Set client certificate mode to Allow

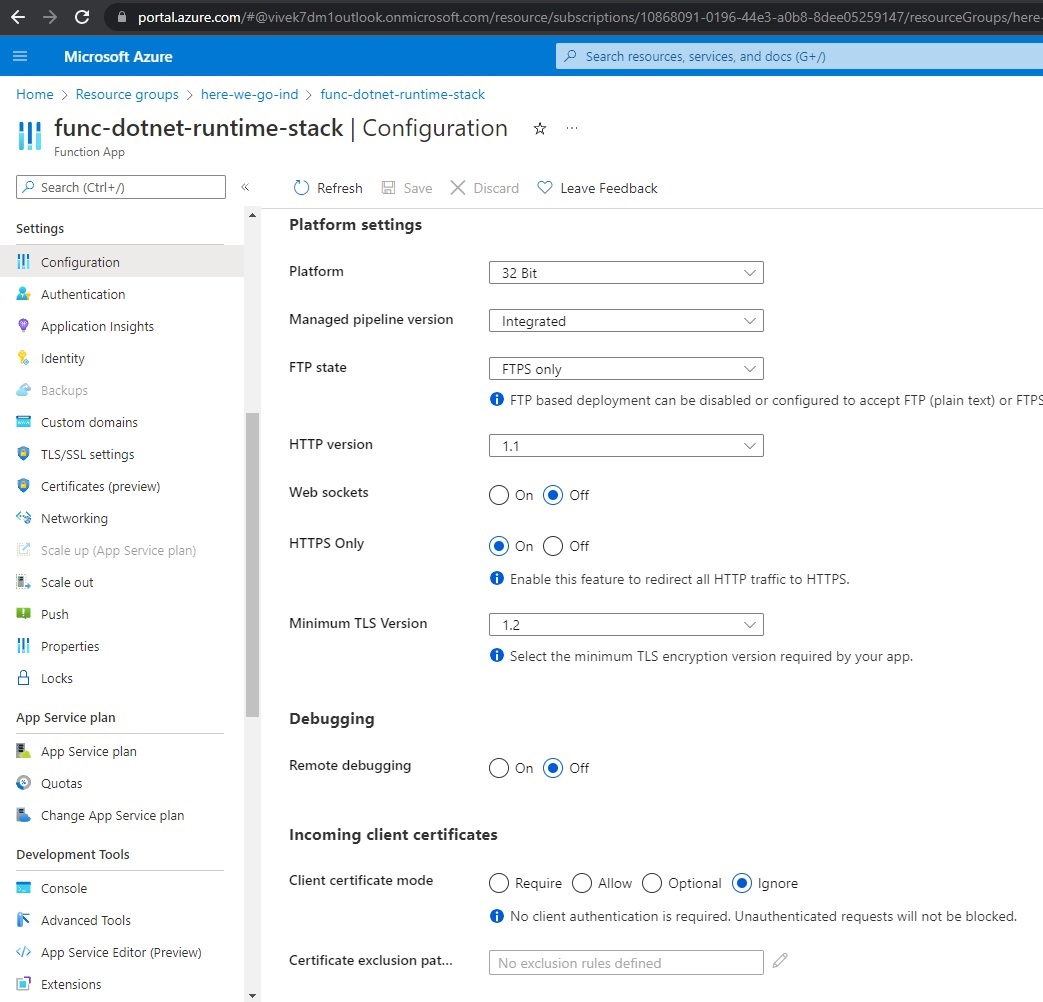pyautogui.click(x=581, y=884)
